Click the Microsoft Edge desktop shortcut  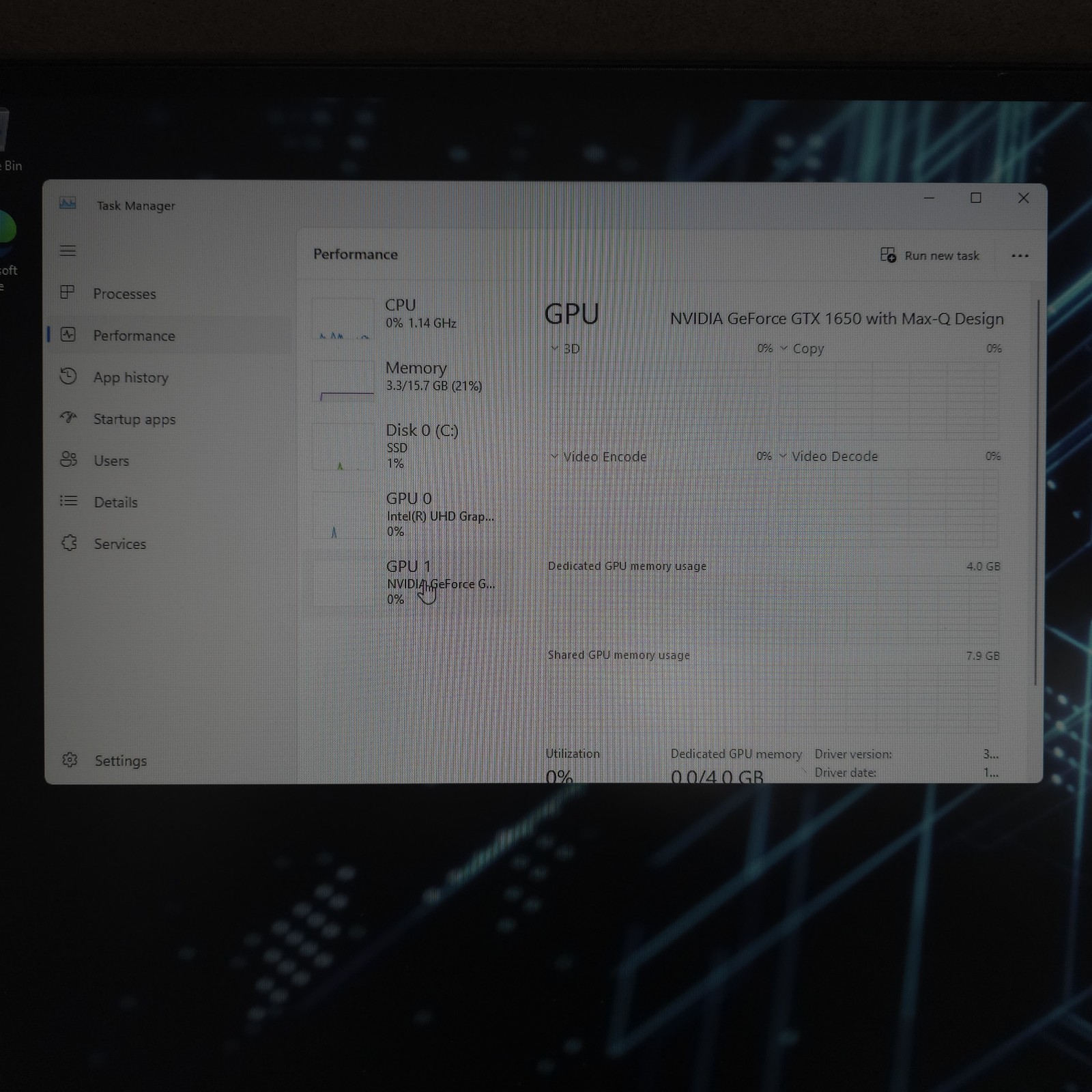[x=7, y=249]
